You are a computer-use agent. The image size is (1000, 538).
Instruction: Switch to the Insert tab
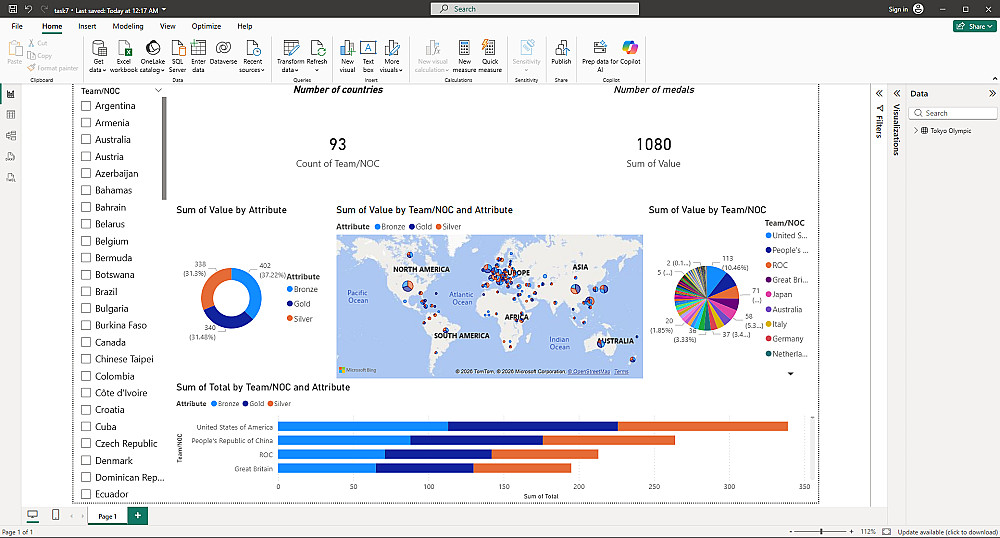point(87,26)
